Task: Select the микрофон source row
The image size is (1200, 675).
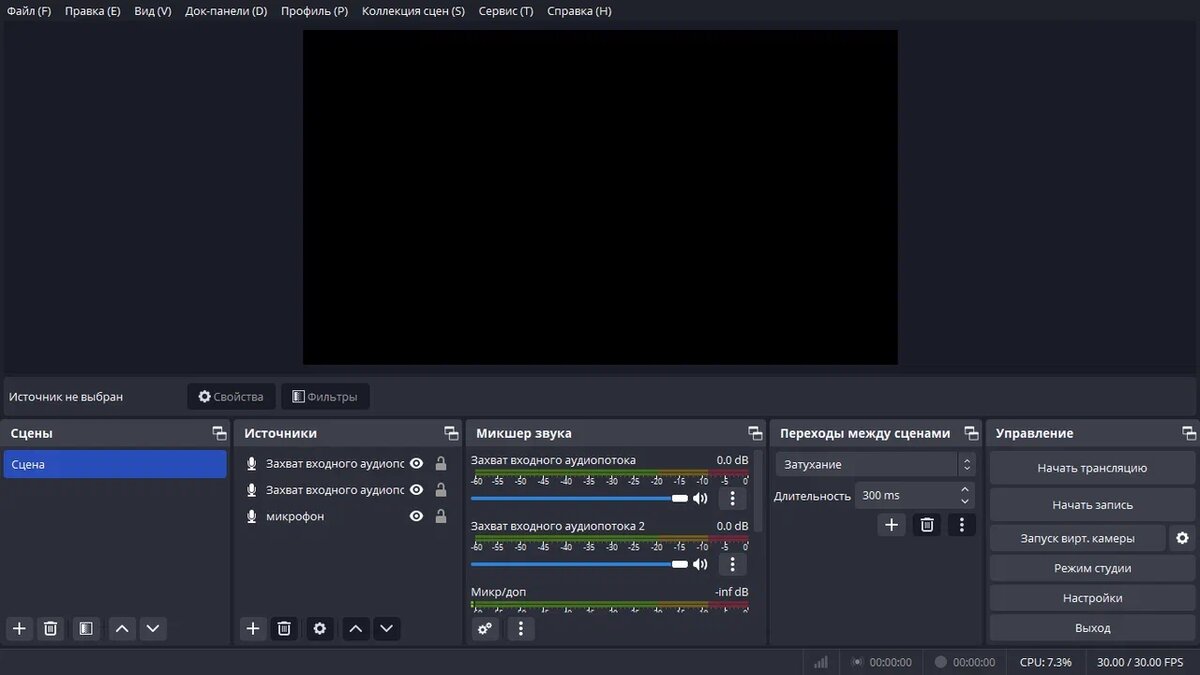Action: pyautogui.click(x=346, y=516)
